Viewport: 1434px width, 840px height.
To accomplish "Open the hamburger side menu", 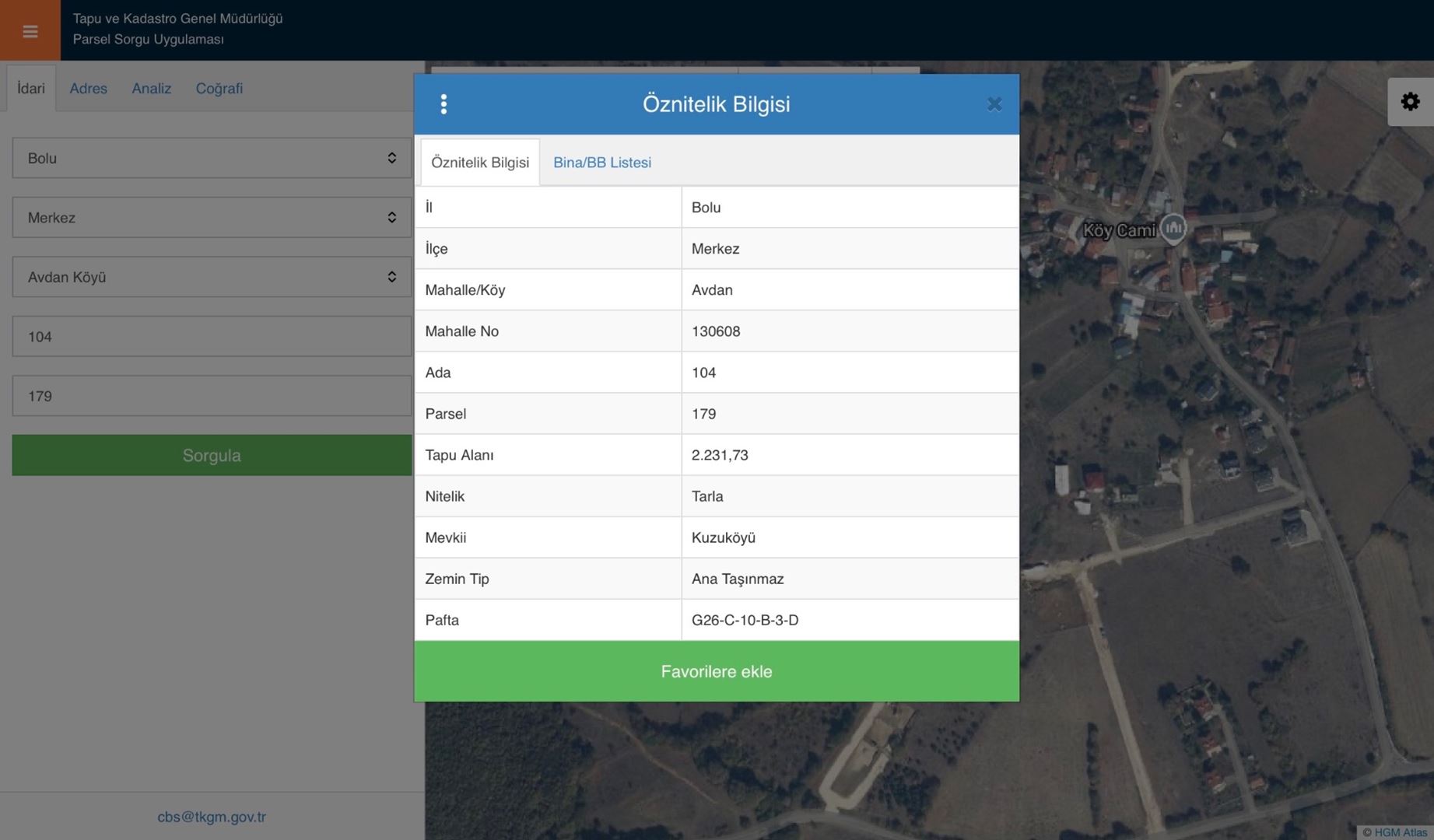I will click(30, 31).
